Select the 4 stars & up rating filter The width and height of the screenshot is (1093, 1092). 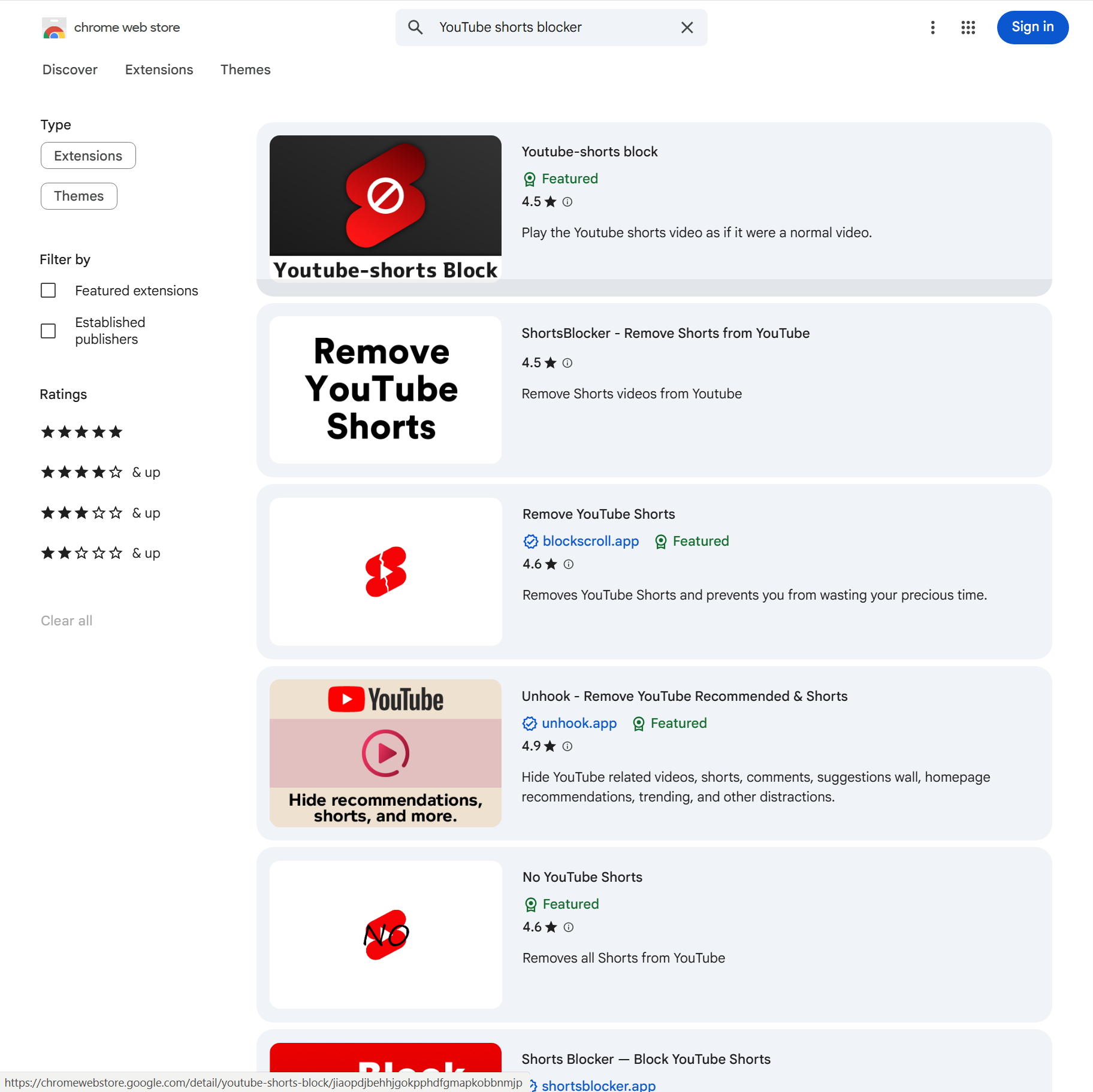pos(100,472)
